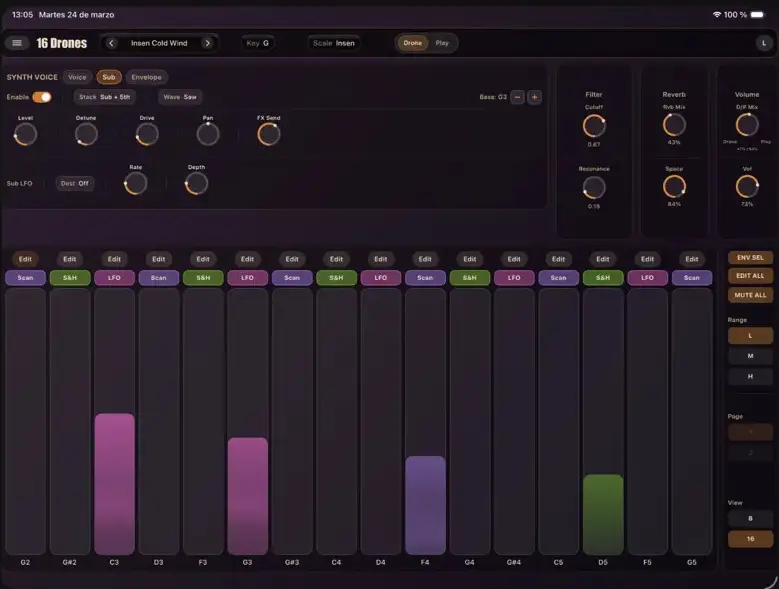
Task: Go to previous preset arrow
Action: click(x=111, y=43)
